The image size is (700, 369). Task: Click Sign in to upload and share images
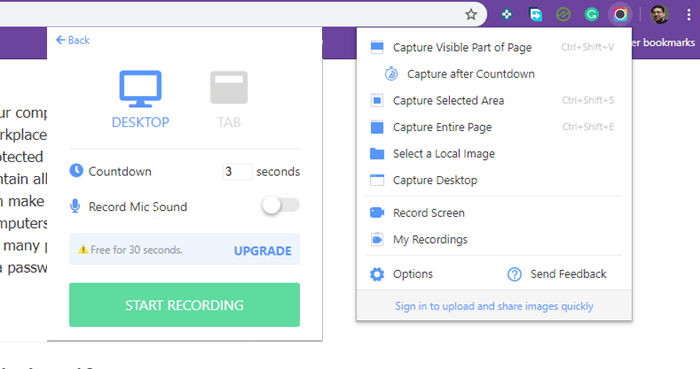494,307
